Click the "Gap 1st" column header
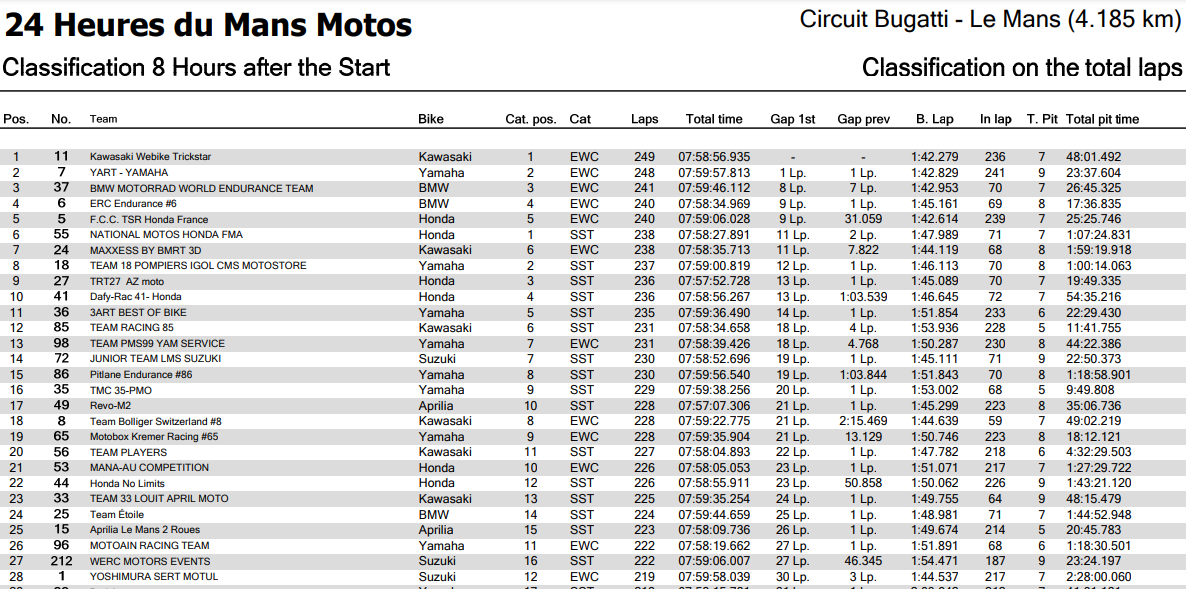 (793, 119)
